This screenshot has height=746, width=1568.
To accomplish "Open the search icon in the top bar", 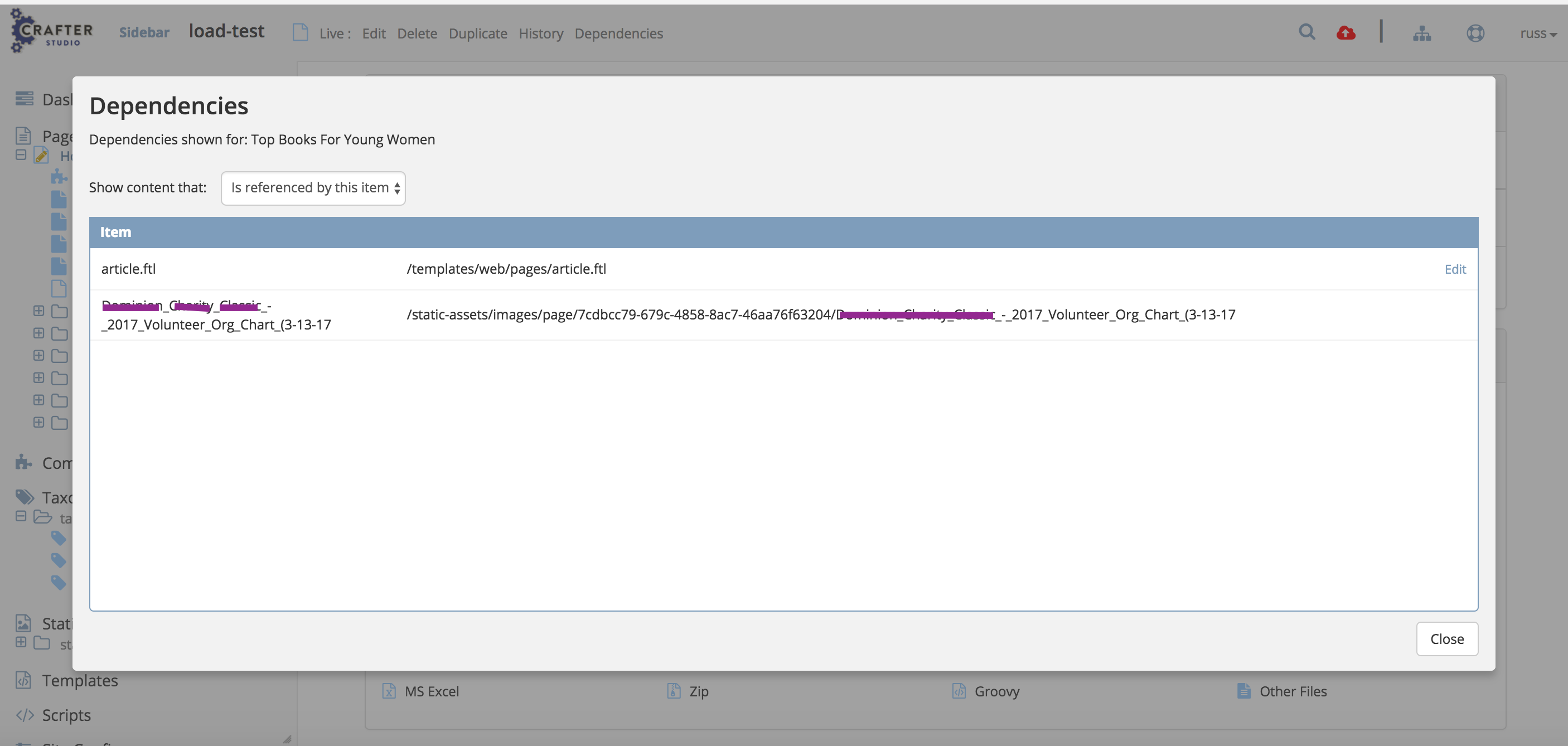I will point(1307,32).
